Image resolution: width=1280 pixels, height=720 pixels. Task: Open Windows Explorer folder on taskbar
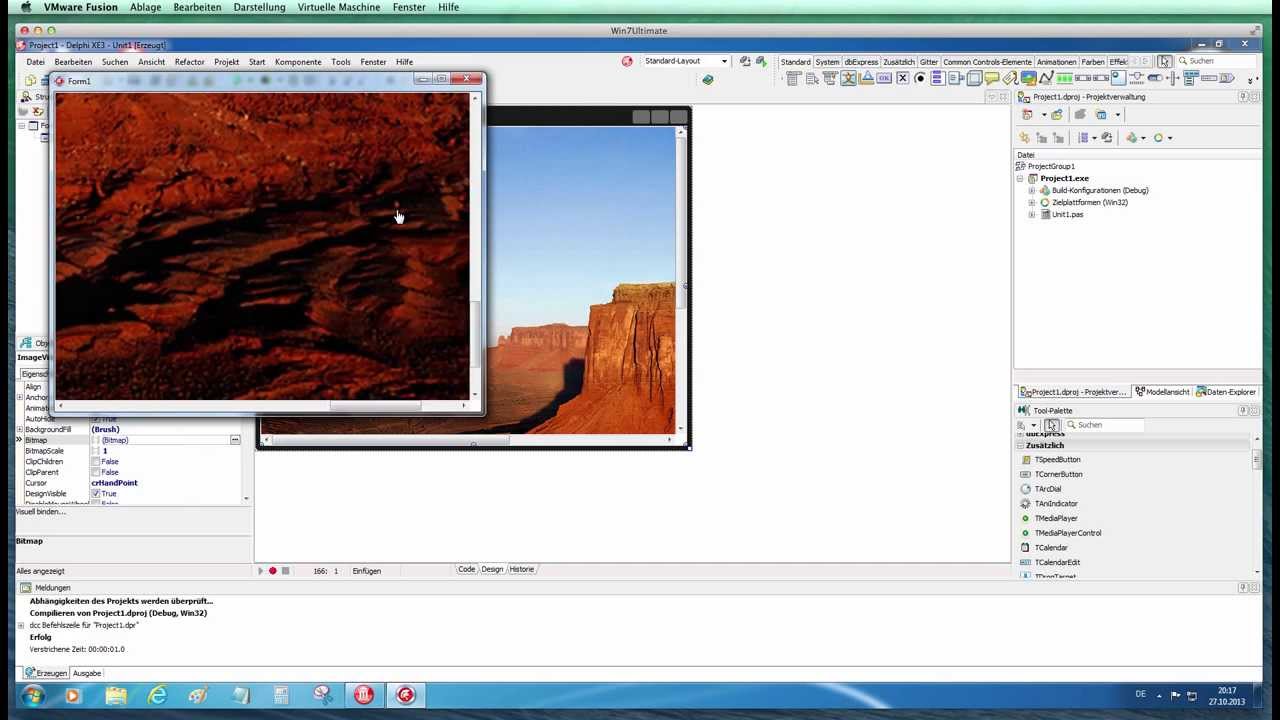click(116, 695)
